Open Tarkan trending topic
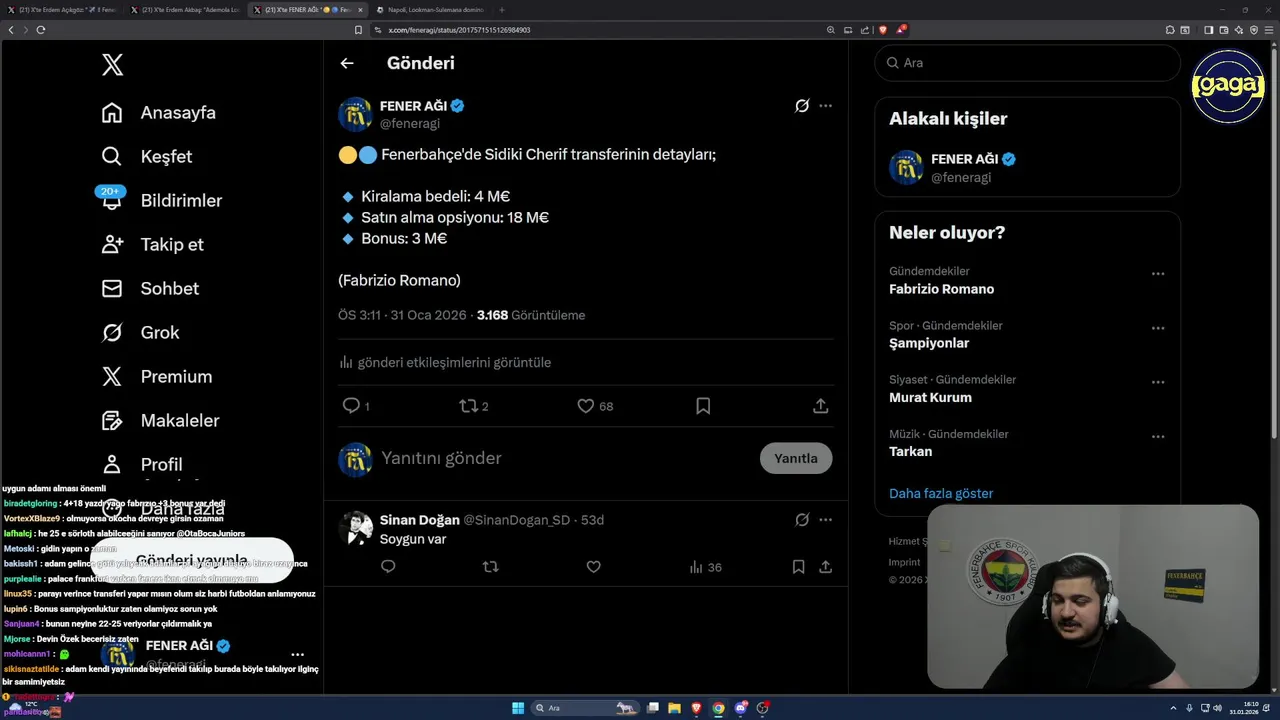Image resolution: width=1280 pixels, height=720 pixels. click(910, 451)
